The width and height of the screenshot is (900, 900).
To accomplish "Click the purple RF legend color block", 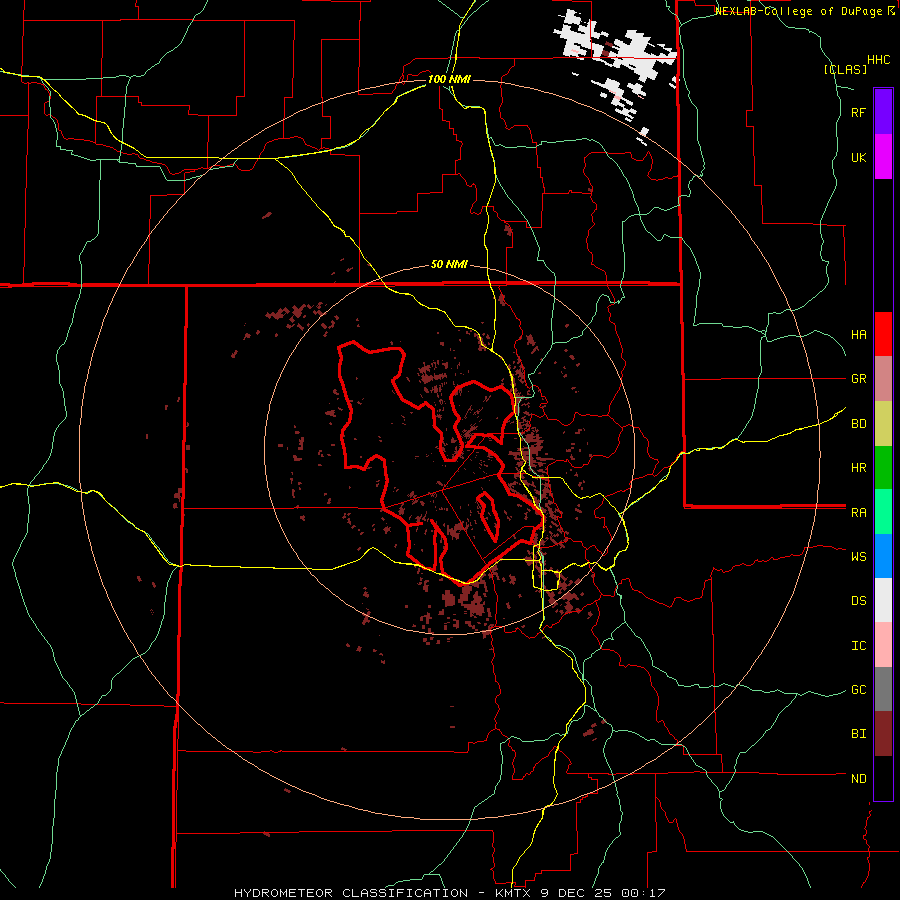I will (x=883, y=112).
